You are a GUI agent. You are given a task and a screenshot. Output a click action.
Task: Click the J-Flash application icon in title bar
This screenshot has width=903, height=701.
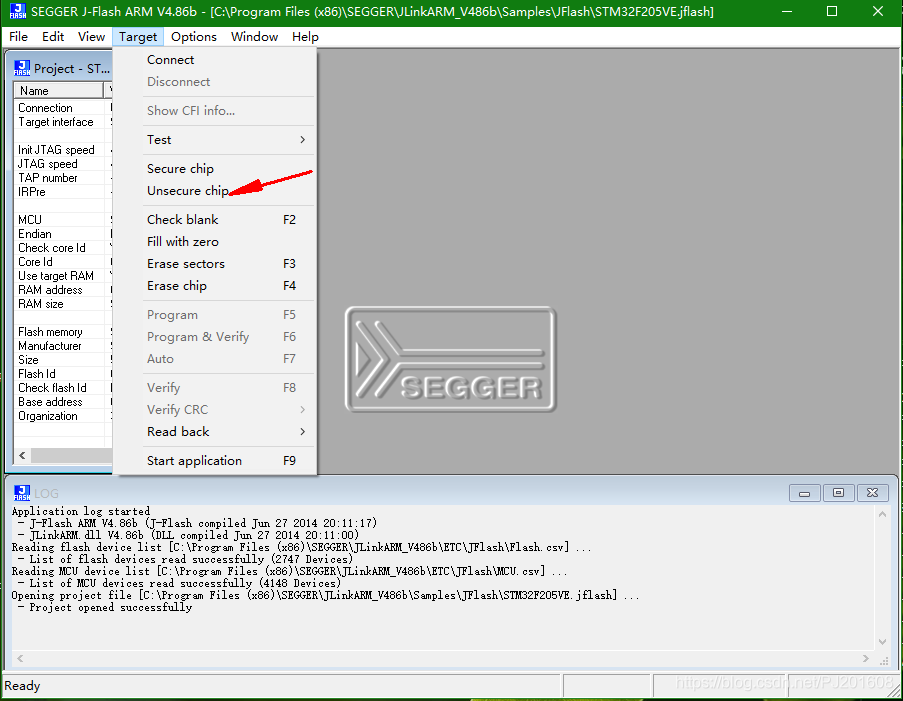tap(18, 11)
